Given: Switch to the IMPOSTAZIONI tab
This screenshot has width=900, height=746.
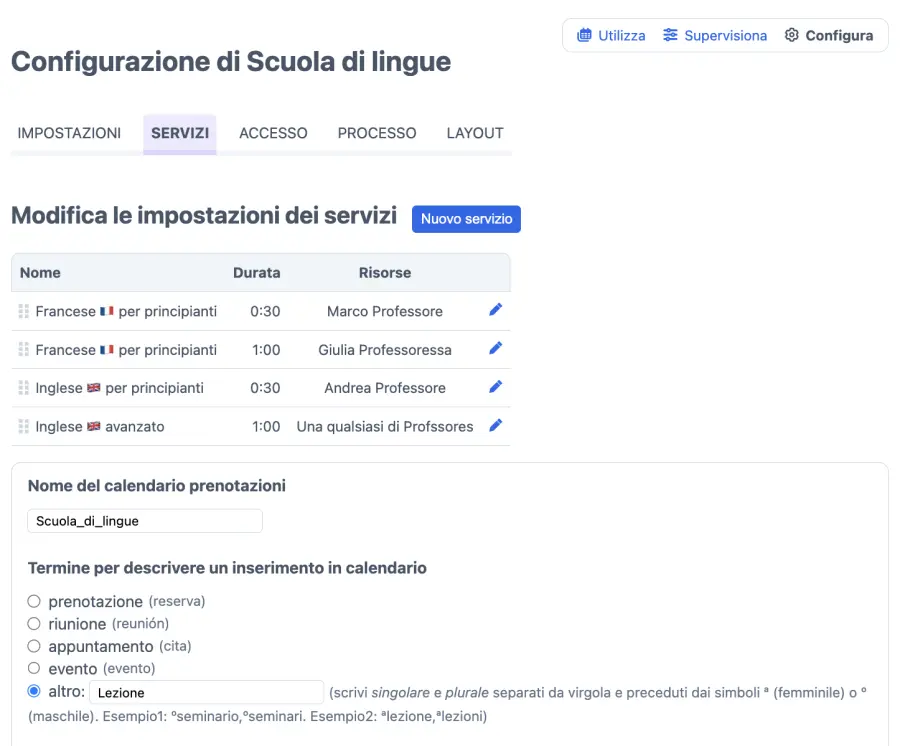Looking at the screenshot, I should (69, 132).
